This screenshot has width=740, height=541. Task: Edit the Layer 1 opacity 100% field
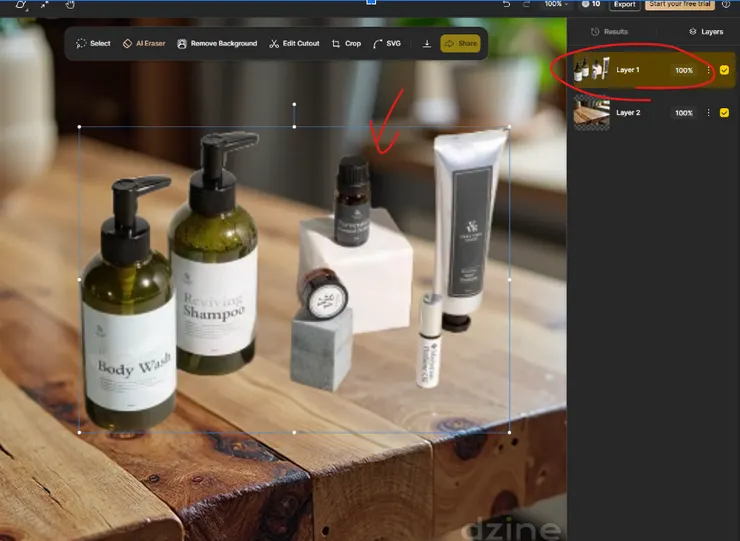683,70
